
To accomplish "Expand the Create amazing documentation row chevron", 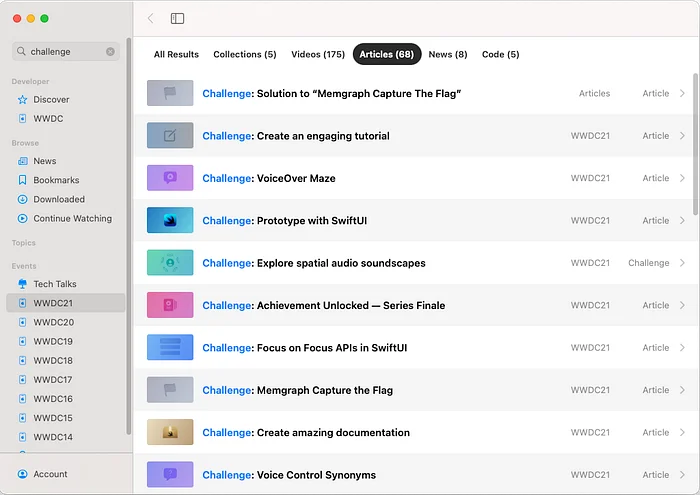I will pos(682,433).
